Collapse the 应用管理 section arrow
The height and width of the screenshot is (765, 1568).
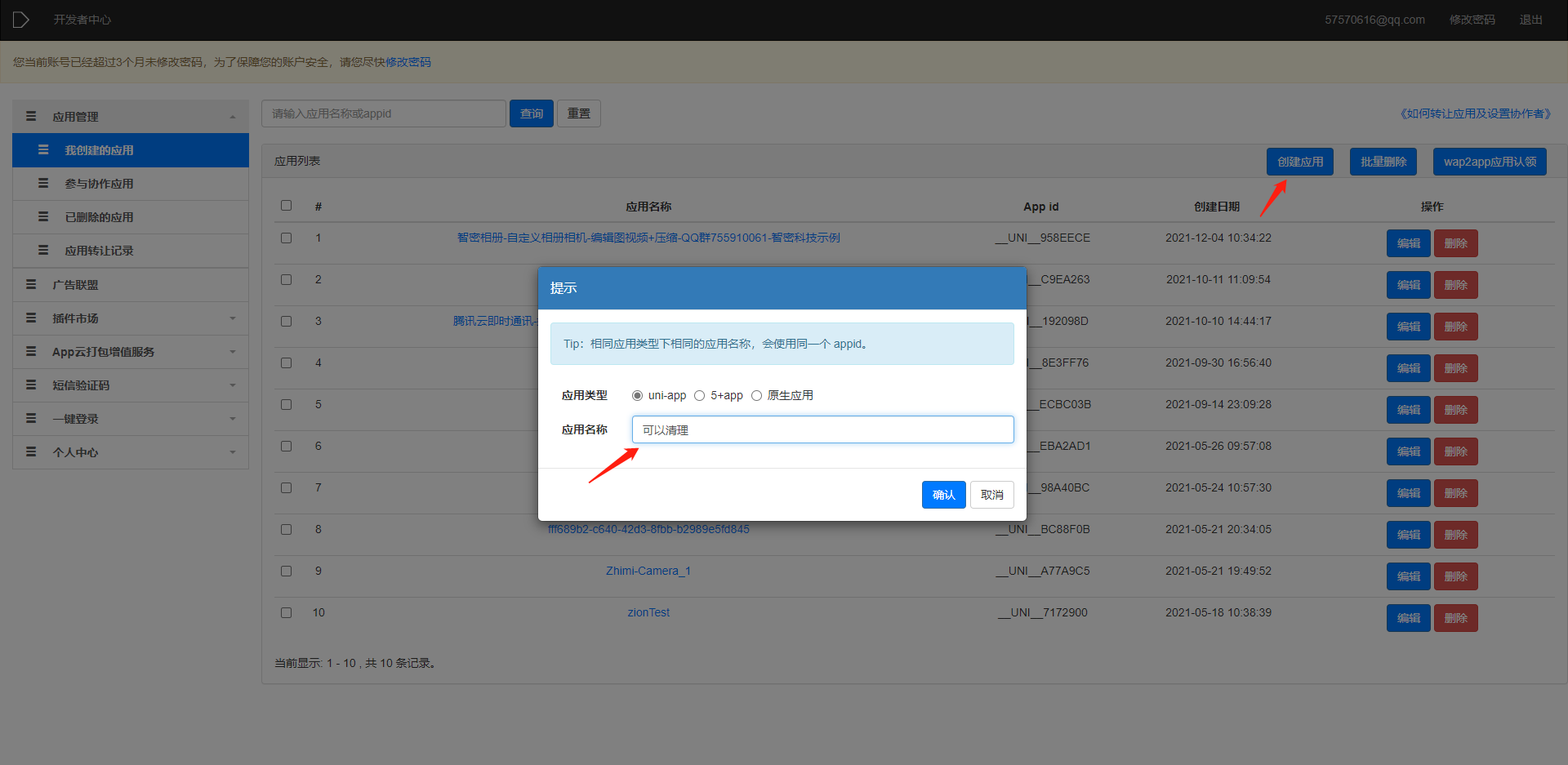(x=233, y=117)
